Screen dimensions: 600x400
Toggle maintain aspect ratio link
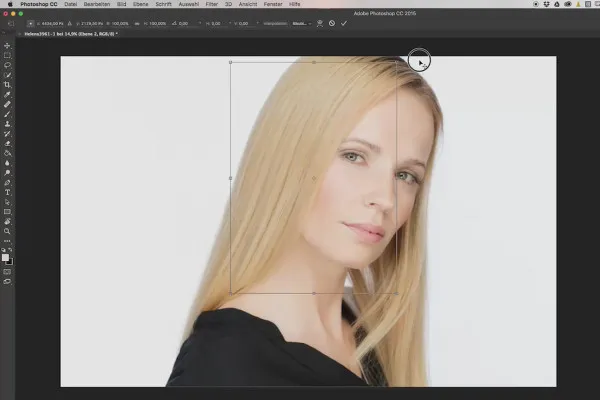click(x=137, y=23)
